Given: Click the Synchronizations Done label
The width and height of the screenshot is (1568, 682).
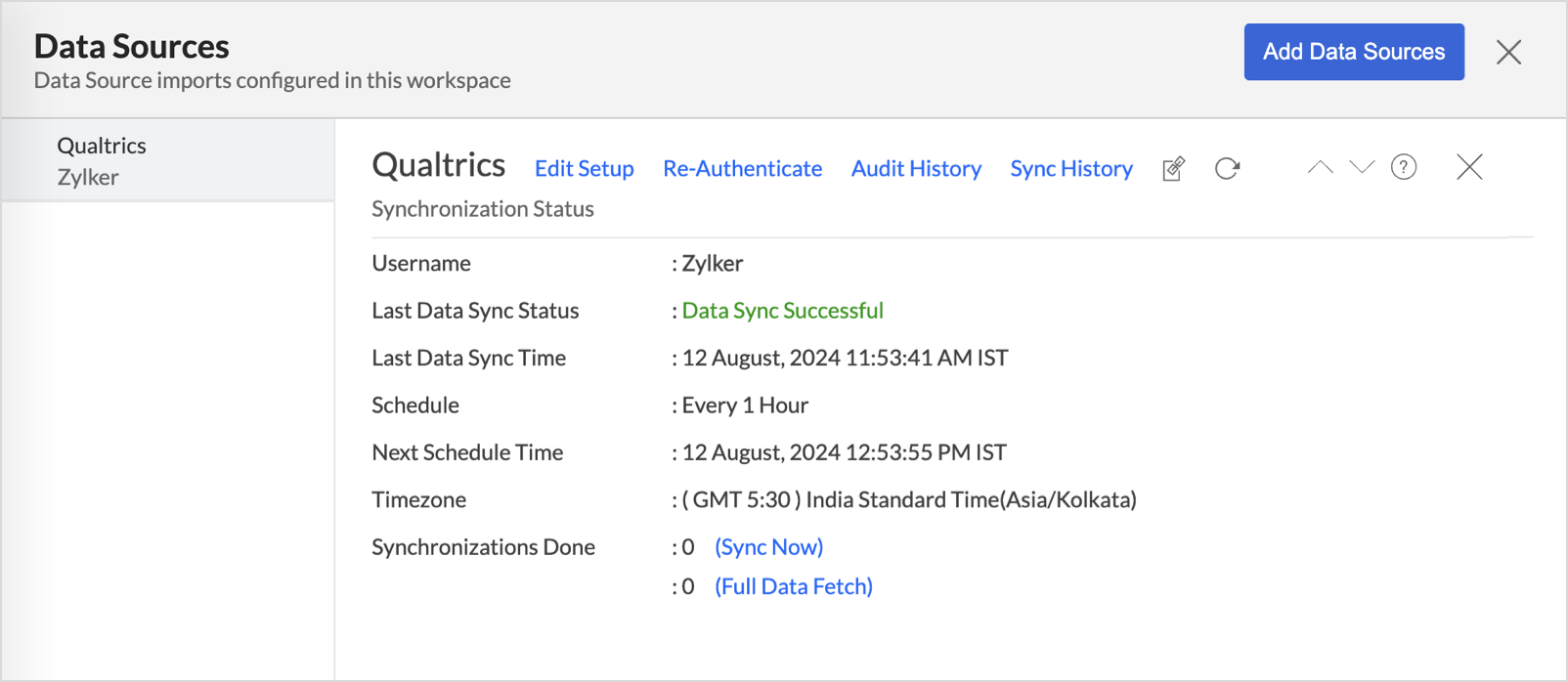Looking at the screenshot, I should pos(484,546).
